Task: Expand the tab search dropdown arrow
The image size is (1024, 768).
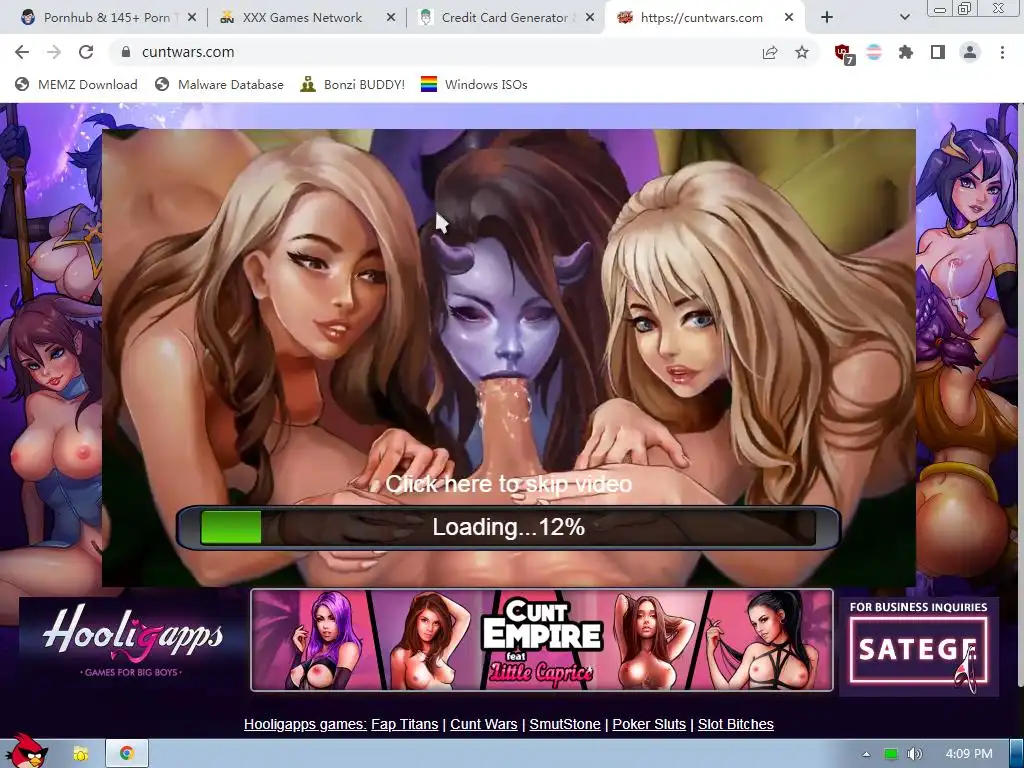Action: coord(904,18)
